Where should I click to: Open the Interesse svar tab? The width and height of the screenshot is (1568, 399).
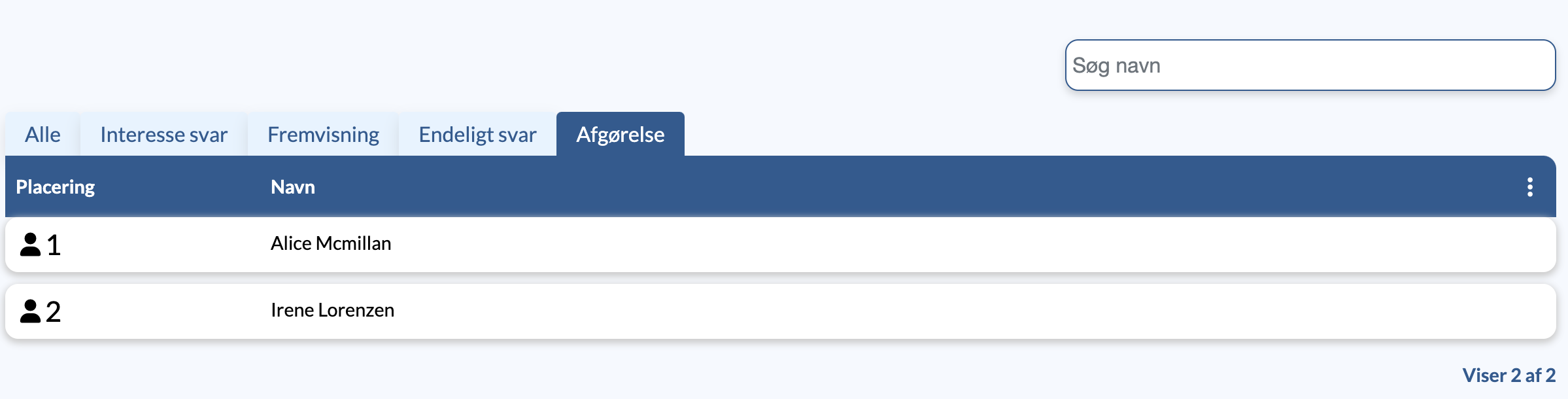click(163, 134)
